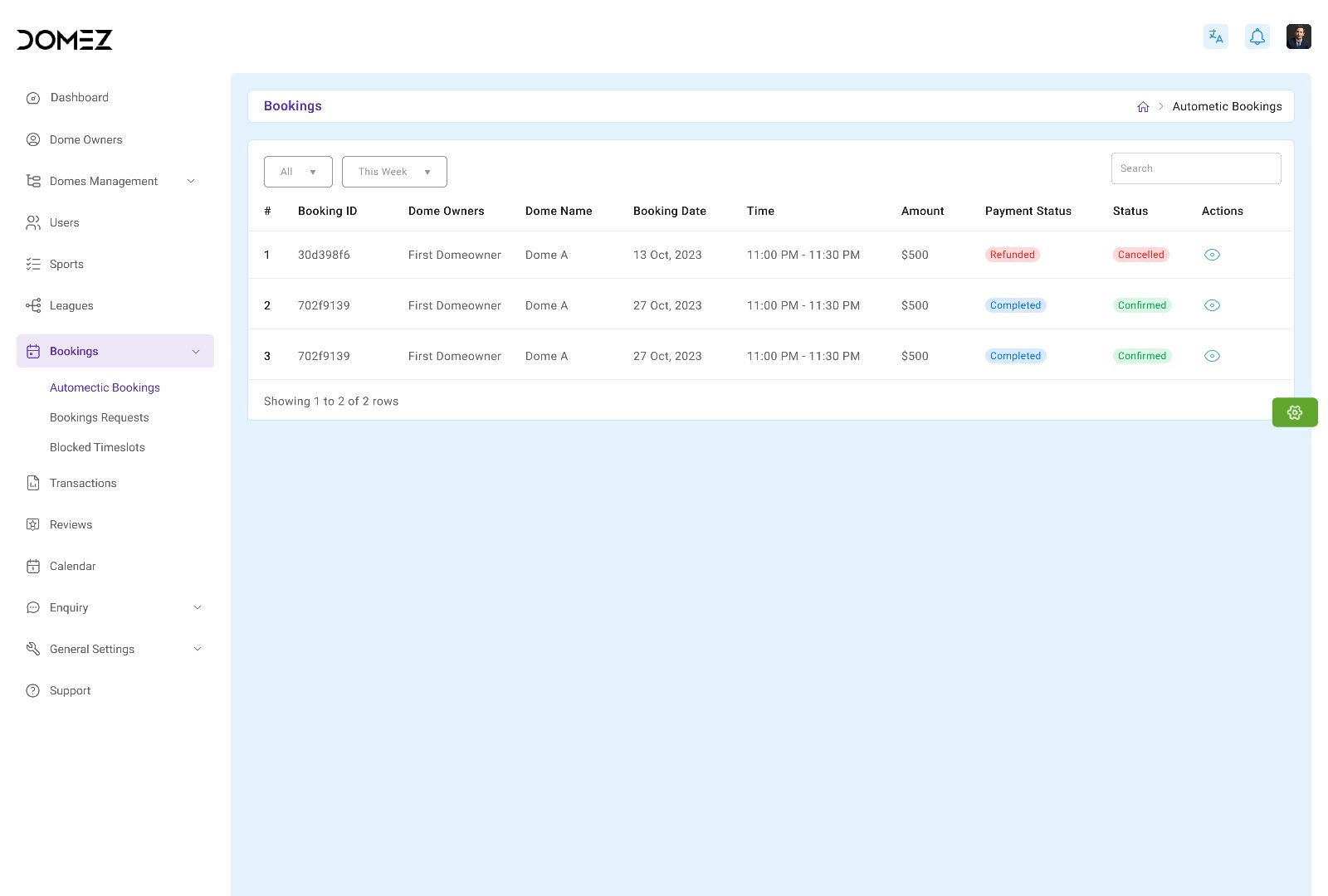Open Bookings Requests submenu item

pos(100,417)
